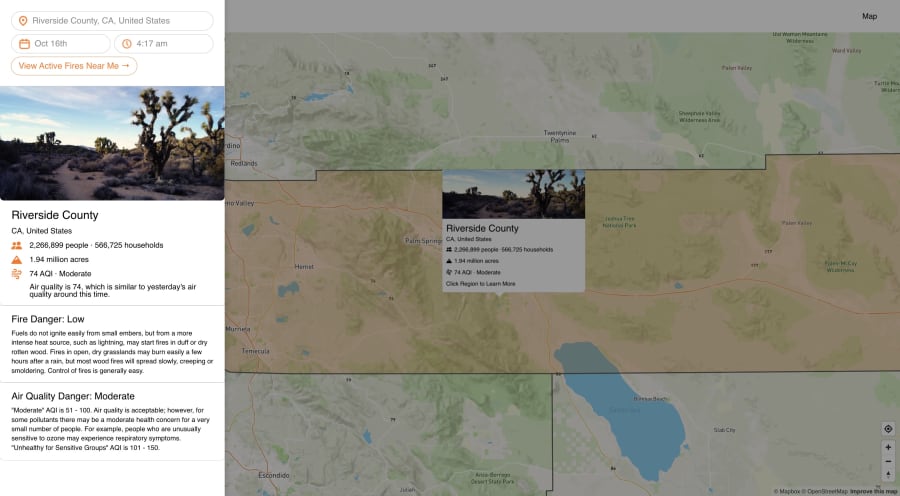Click the Improve this map link
The width and height of the screenshot is (900, 496).
pyautogui.click(x=875, y=491)
